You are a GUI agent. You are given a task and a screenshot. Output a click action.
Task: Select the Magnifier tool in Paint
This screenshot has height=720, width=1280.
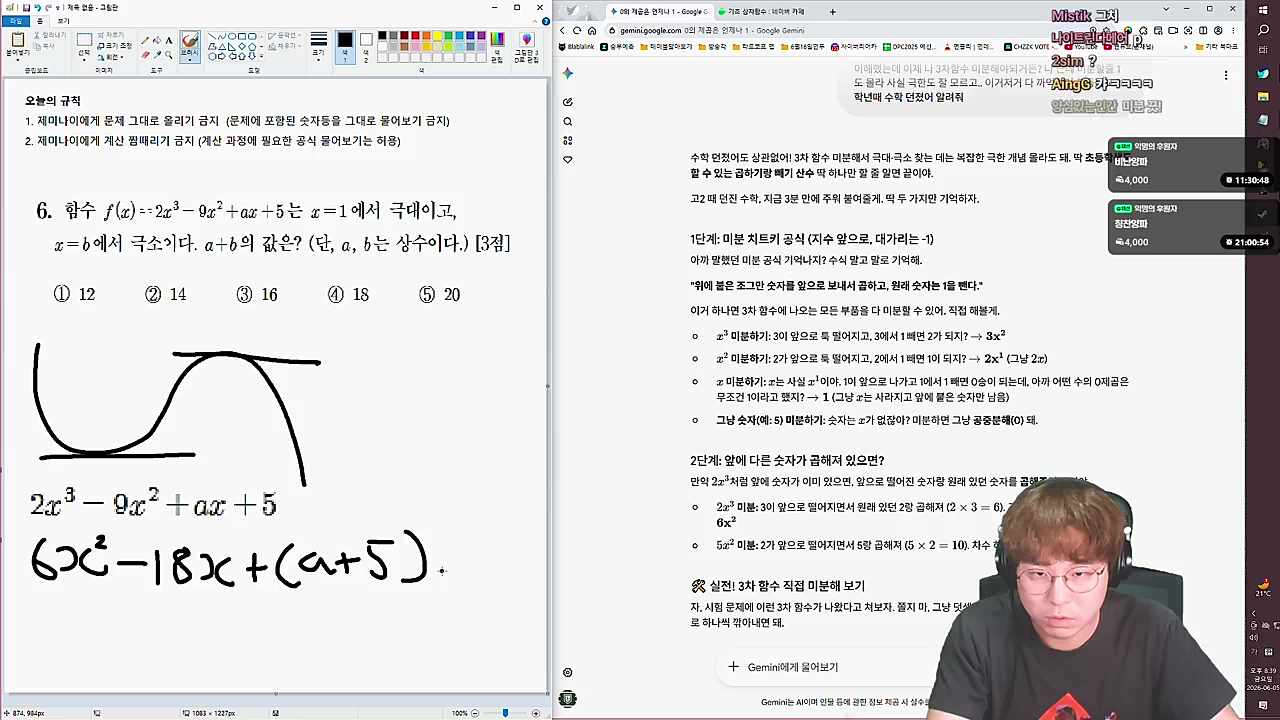tap(169, 55)
